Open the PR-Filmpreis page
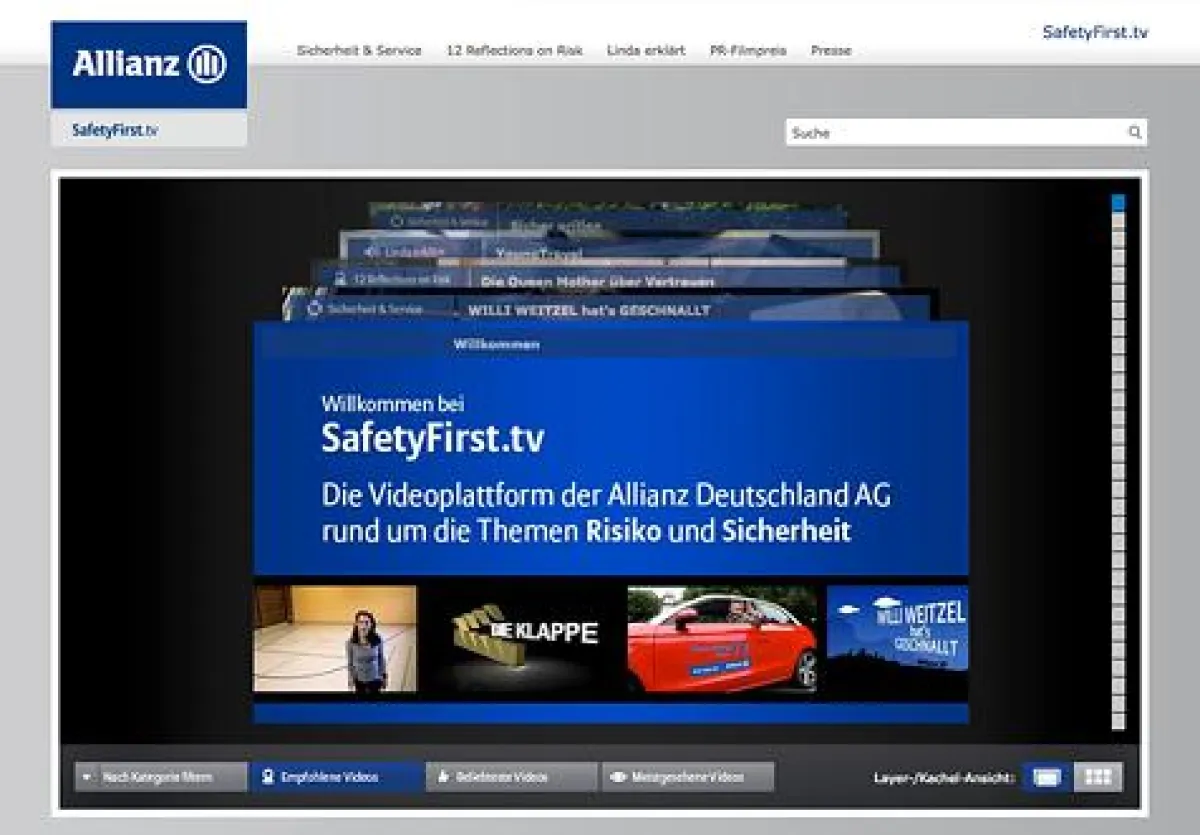This screenshot has height=835, width=1200. coord(748,50)
